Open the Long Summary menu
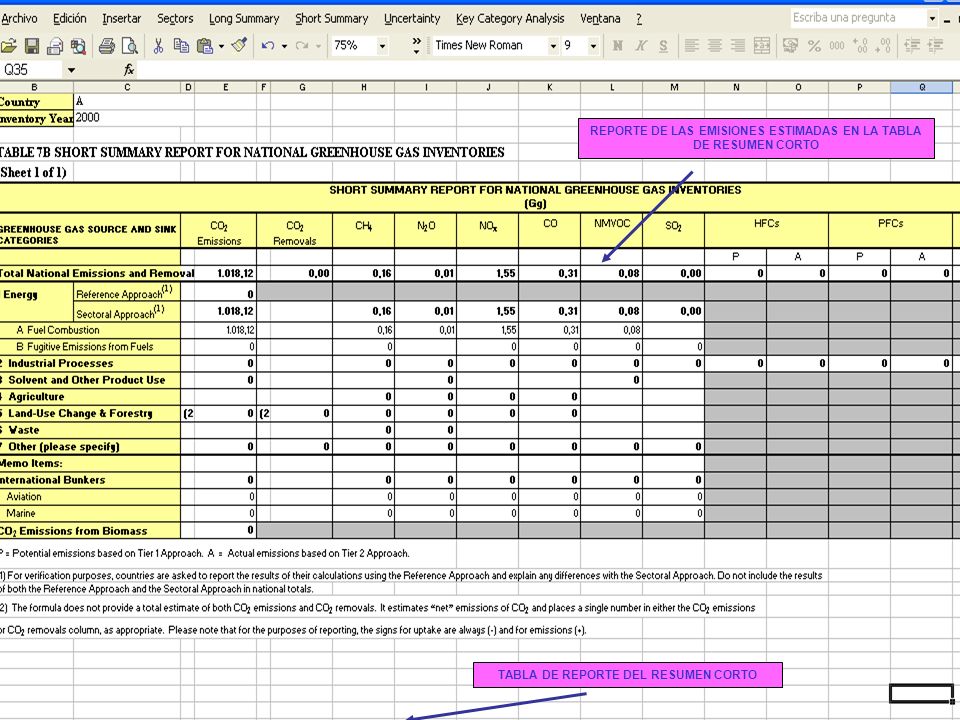Image resolution: width=960 pixels, height=720 pixels. tap(244, 18)
